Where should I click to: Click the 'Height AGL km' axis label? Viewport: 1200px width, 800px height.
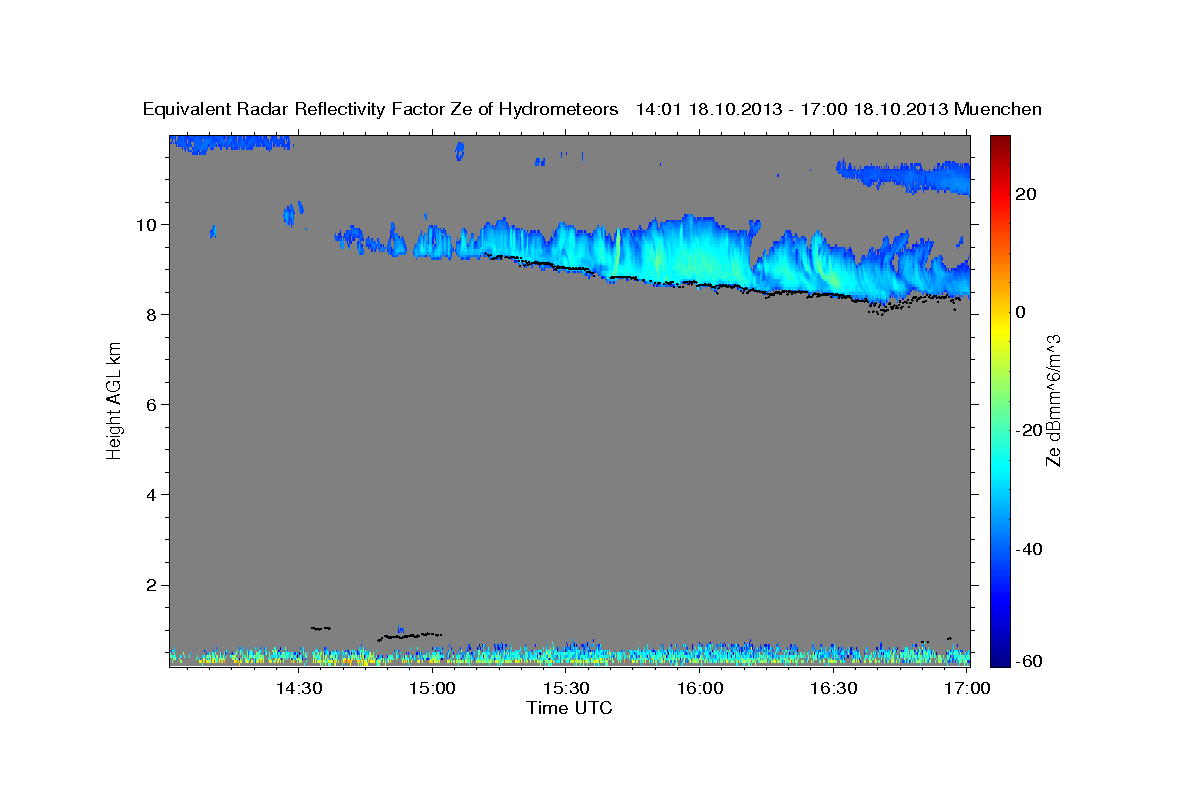click(x=115, y=400)
